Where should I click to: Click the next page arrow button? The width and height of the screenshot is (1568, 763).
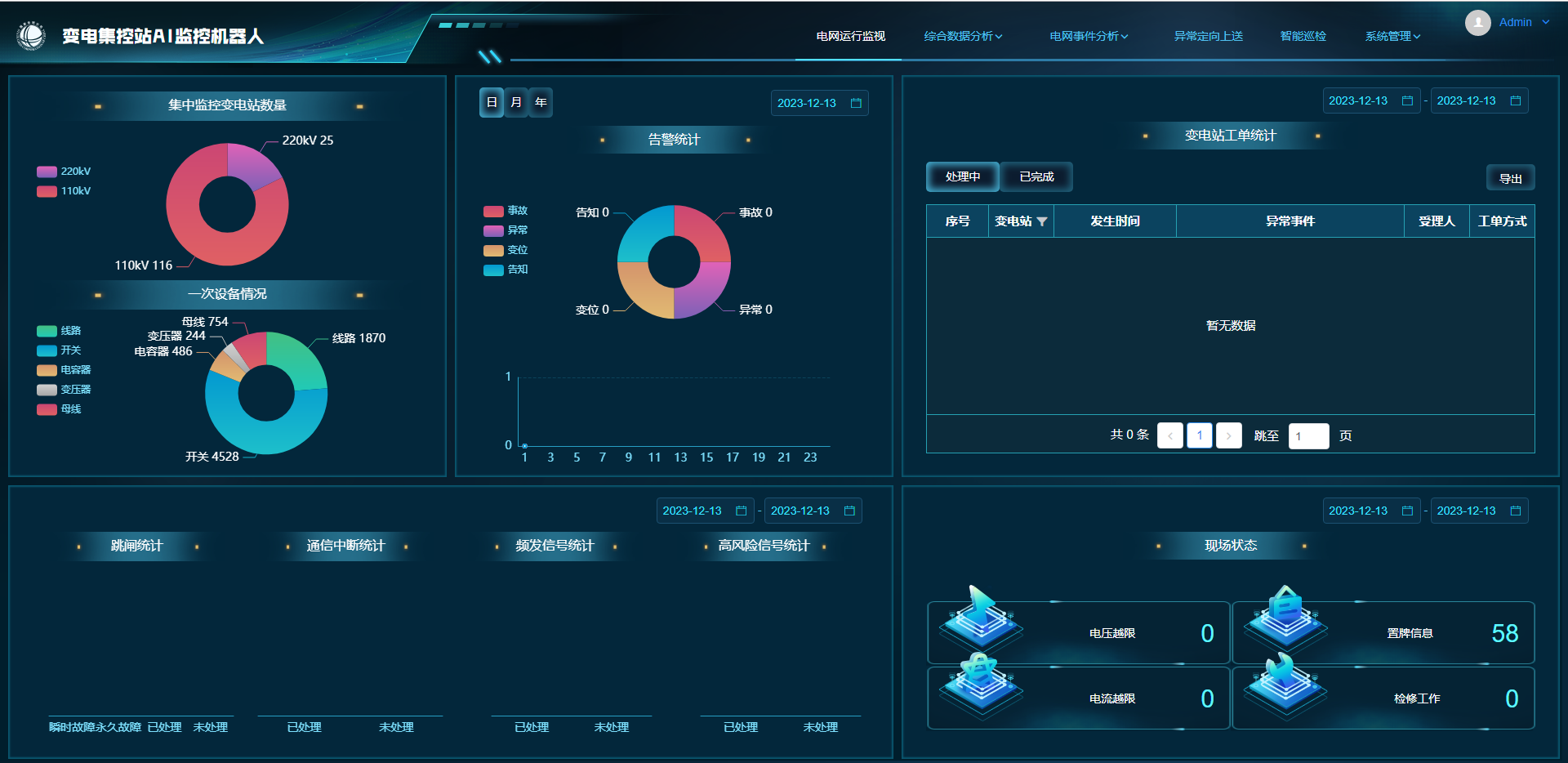(x=1228, y=435)
